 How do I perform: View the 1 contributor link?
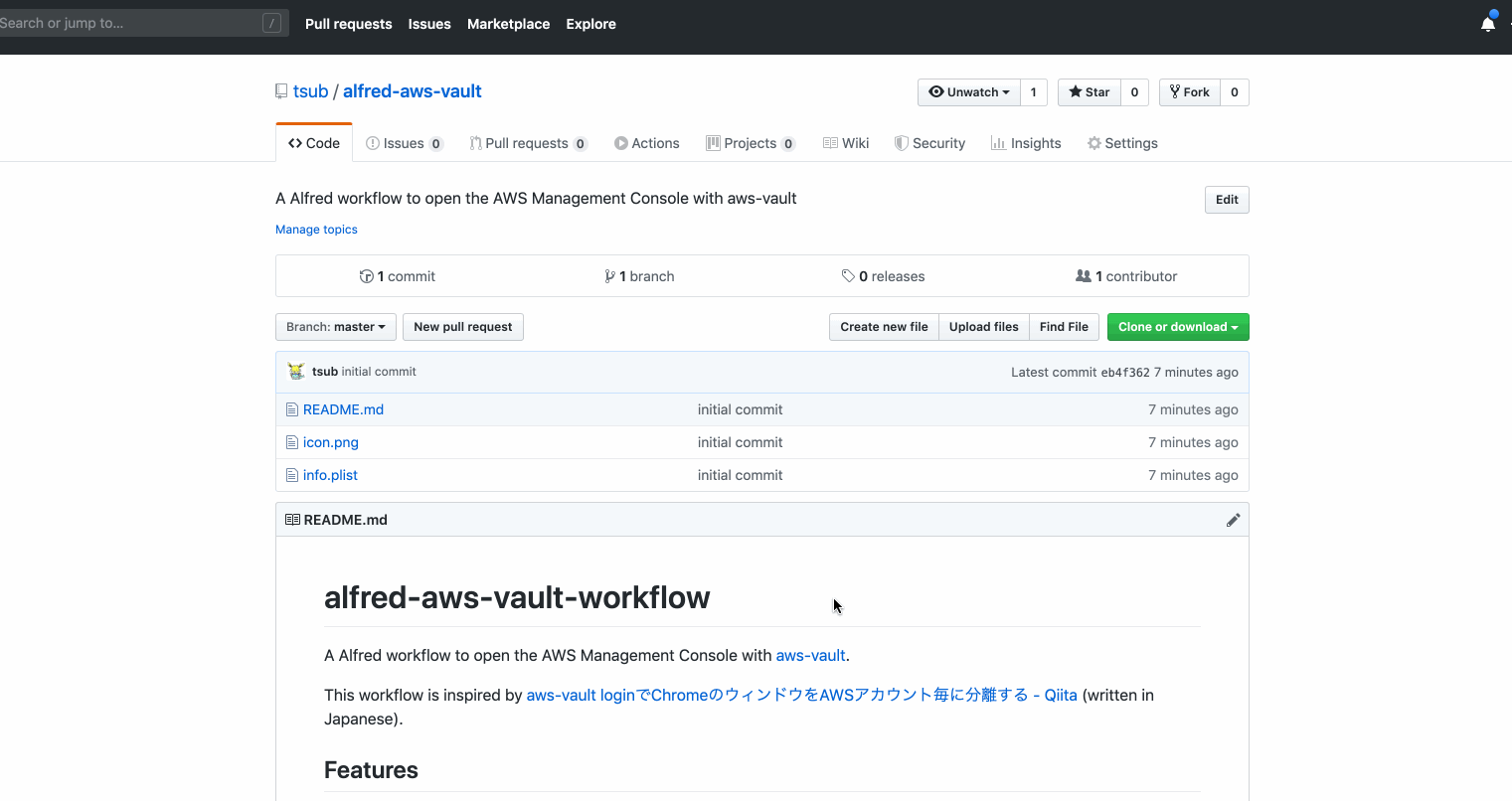1126,276
